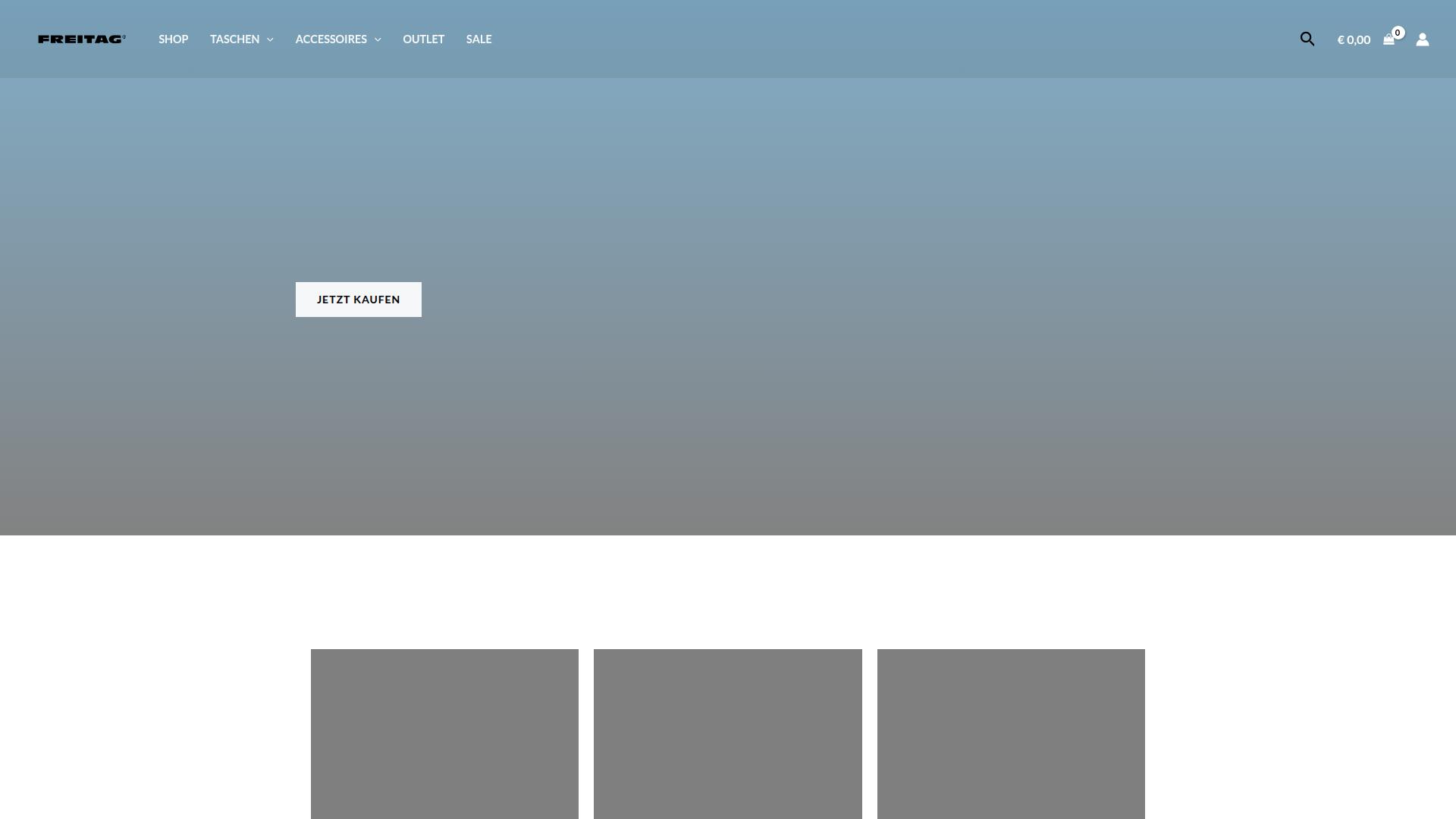The height and width of the screenshot is (819, 1456).
Task: Click the user silhouette icon
Action: 1423,39
